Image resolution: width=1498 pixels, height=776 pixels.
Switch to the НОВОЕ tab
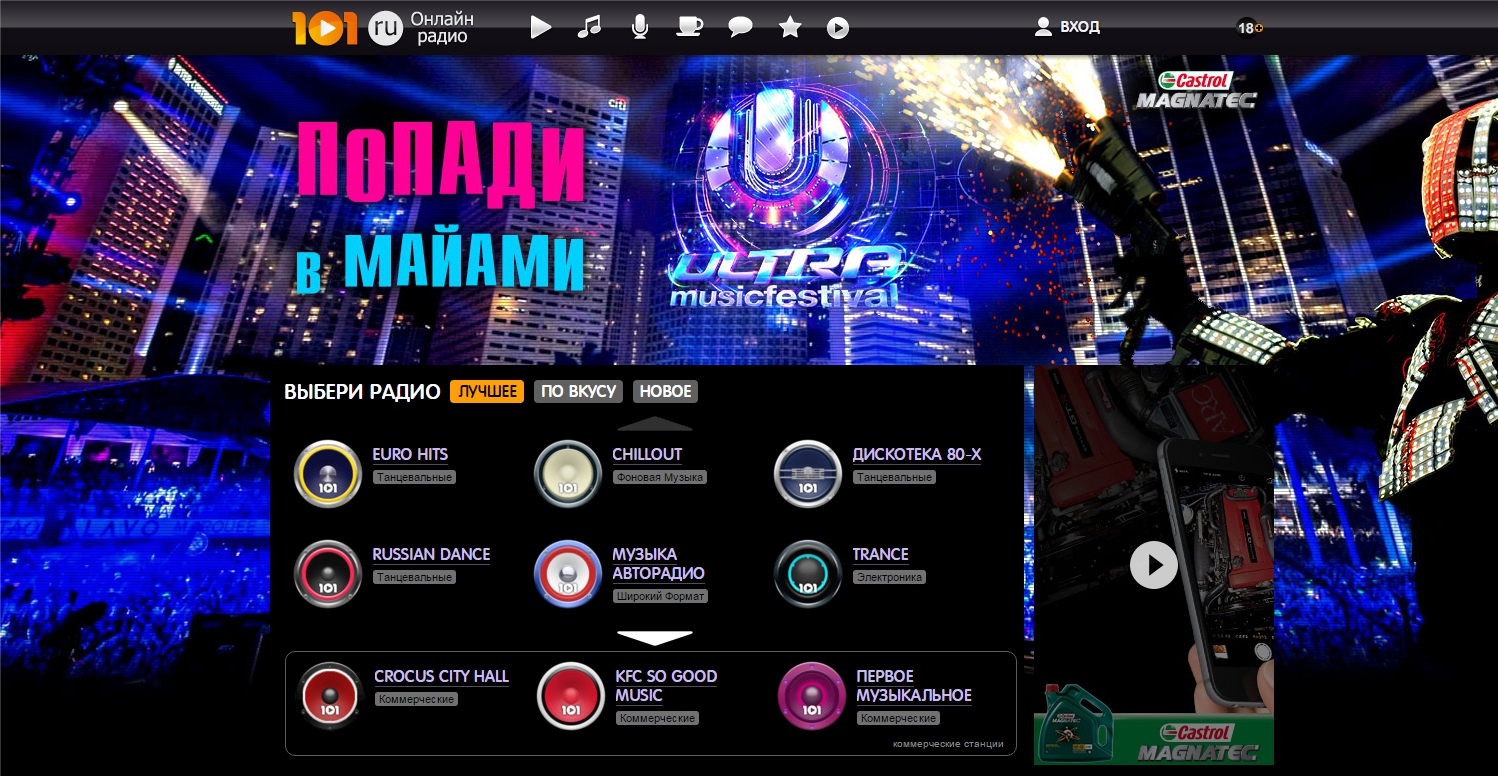(665, 391)
